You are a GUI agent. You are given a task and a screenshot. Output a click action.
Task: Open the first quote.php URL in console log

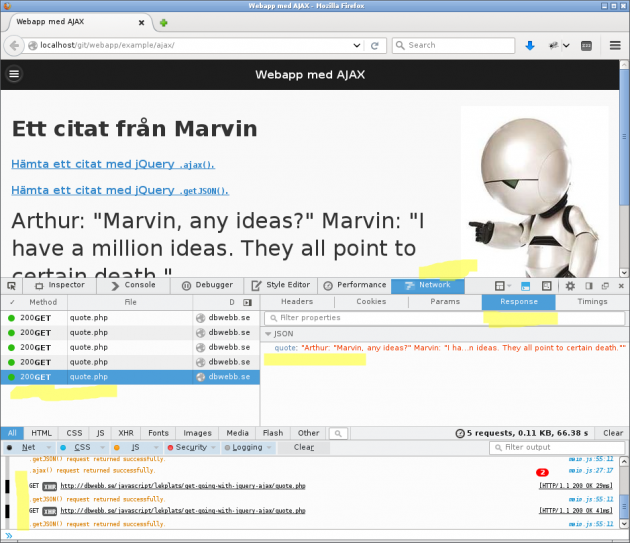[183, 486]
